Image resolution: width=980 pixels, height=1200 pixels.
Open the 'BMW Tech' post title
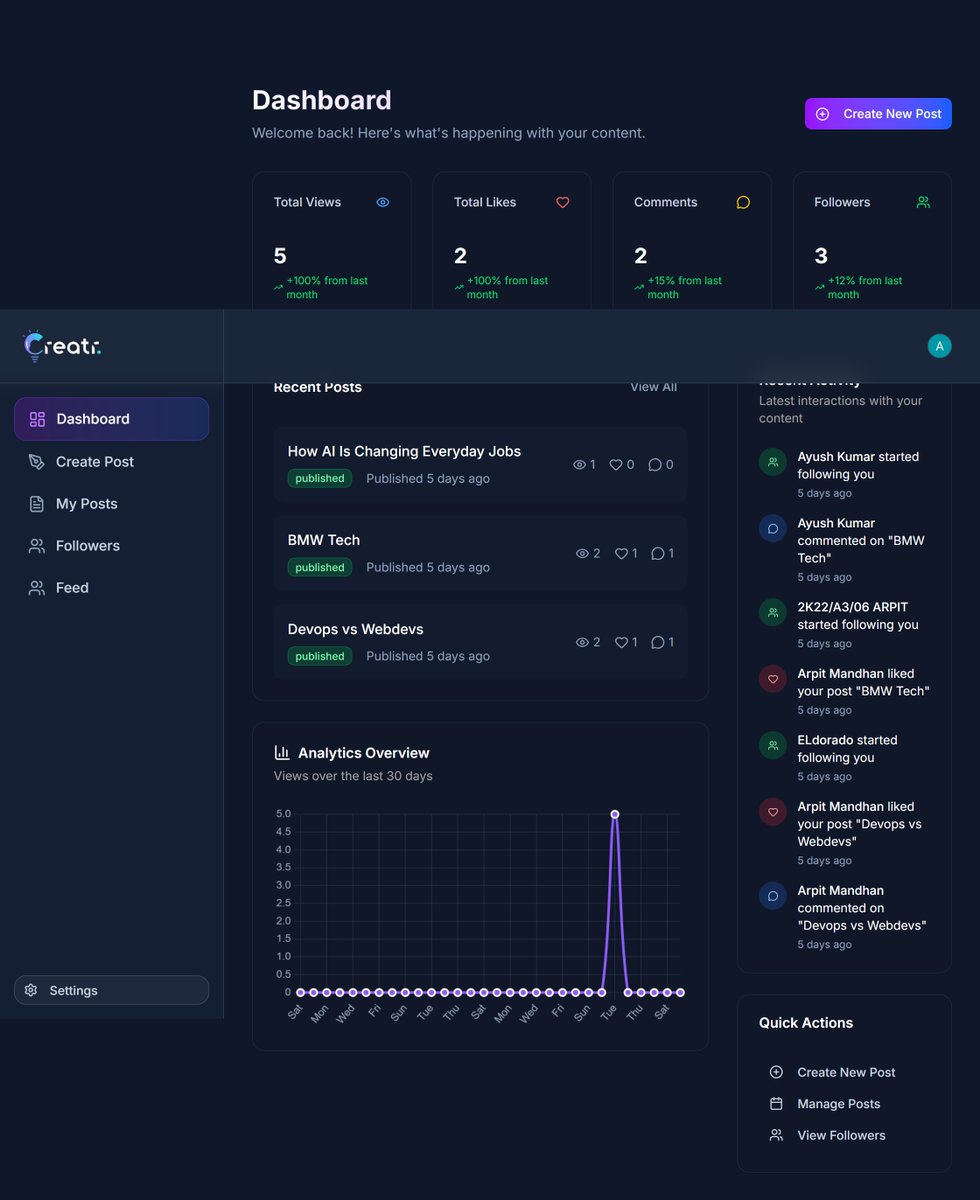pyautogui.click(x=323, y=540)
